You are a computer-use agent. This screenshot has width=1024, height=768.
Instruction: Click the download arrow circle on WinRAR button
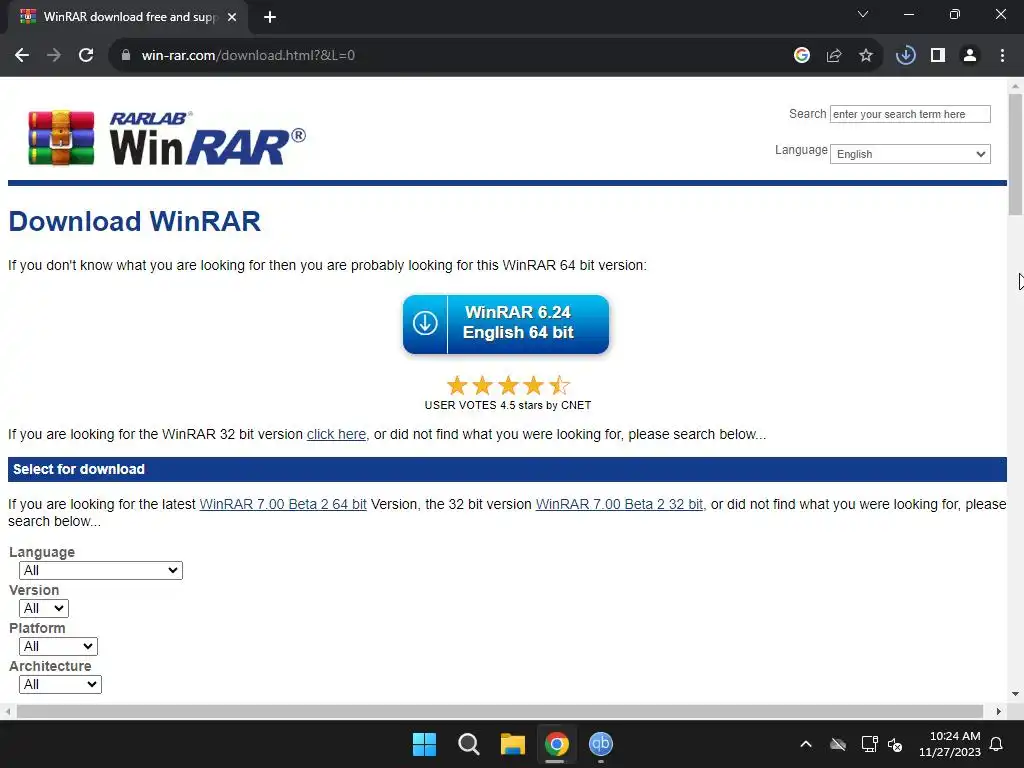coord(425,323)
